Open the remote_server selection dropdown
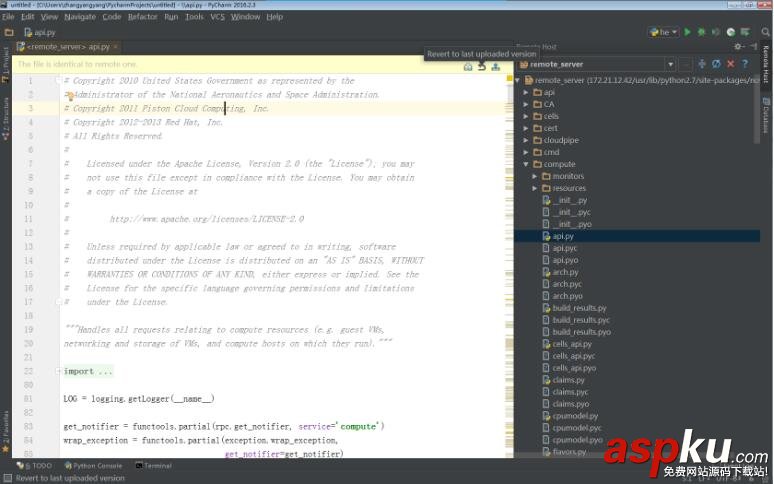 point(670,64)
